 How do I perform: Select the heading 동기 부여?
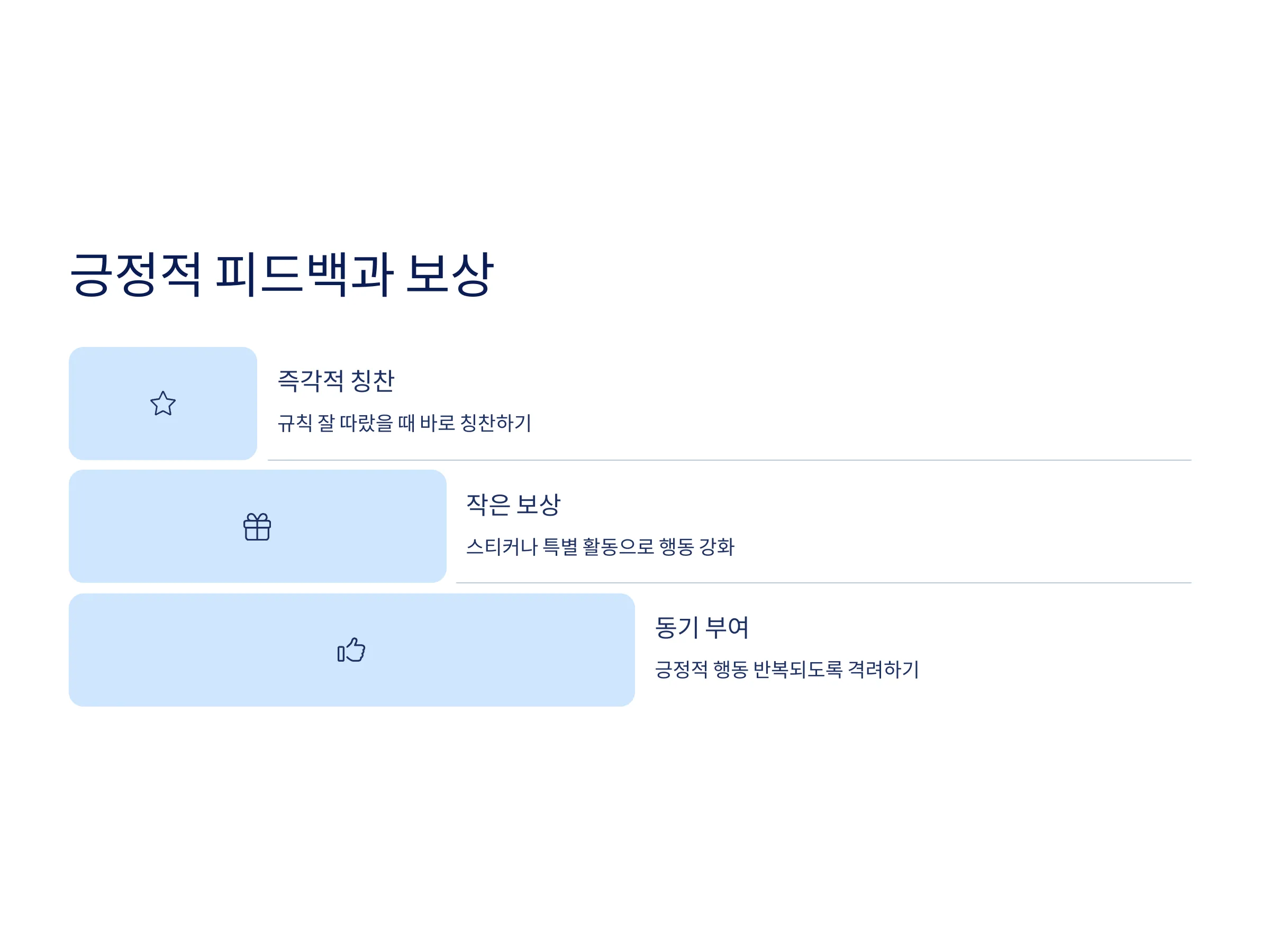[702, 627]
